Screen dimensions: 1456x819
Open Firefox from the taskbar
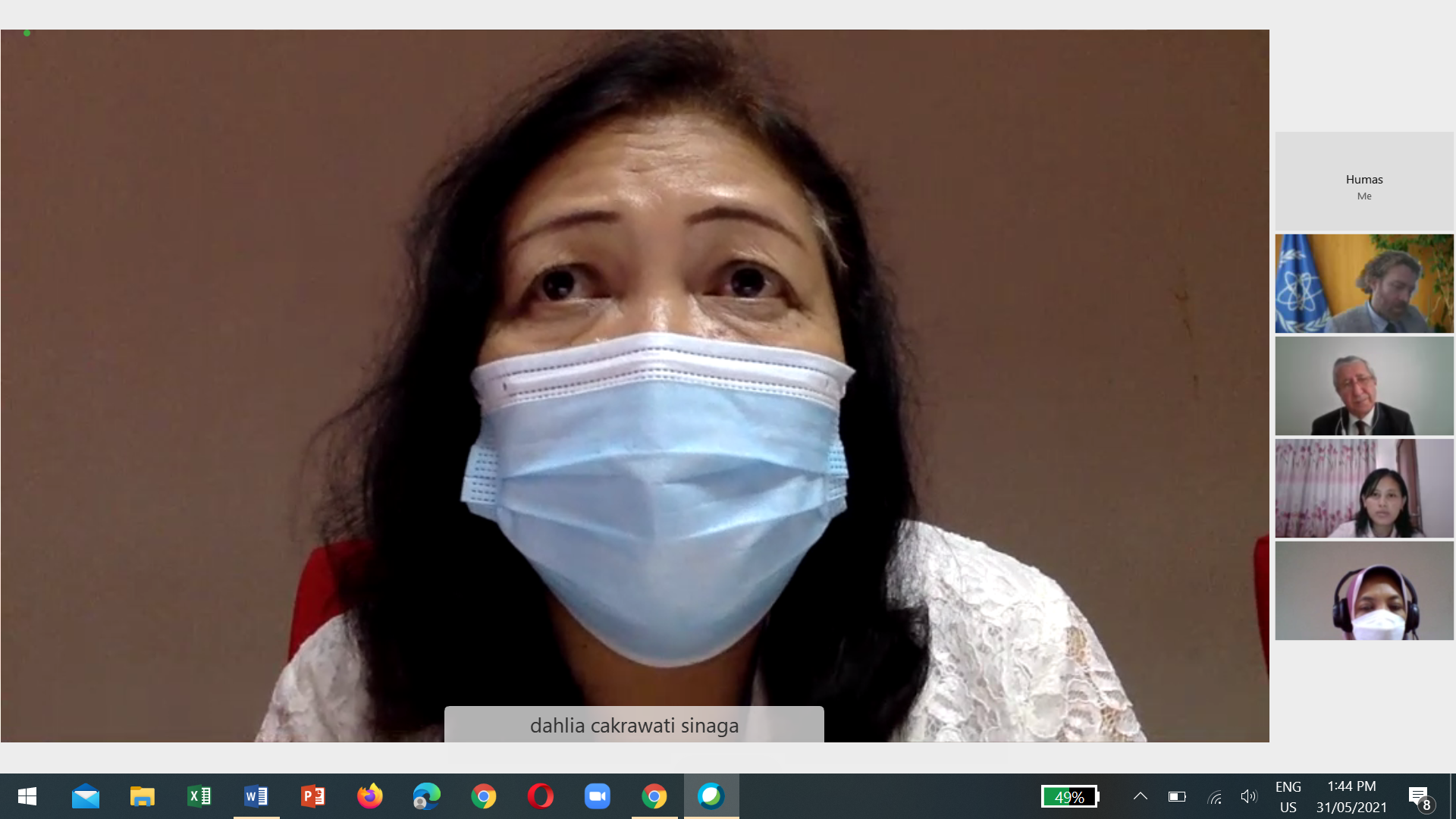pos(370,796)
